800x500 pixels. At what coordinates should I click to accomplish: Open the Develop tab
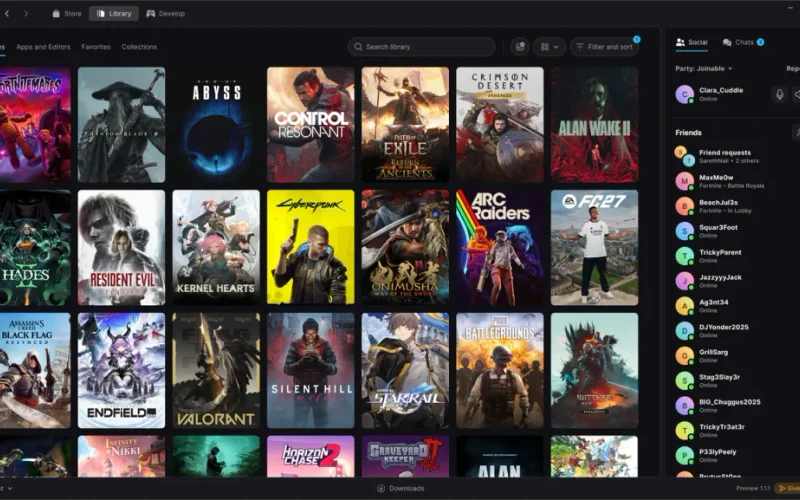(165, 14)
